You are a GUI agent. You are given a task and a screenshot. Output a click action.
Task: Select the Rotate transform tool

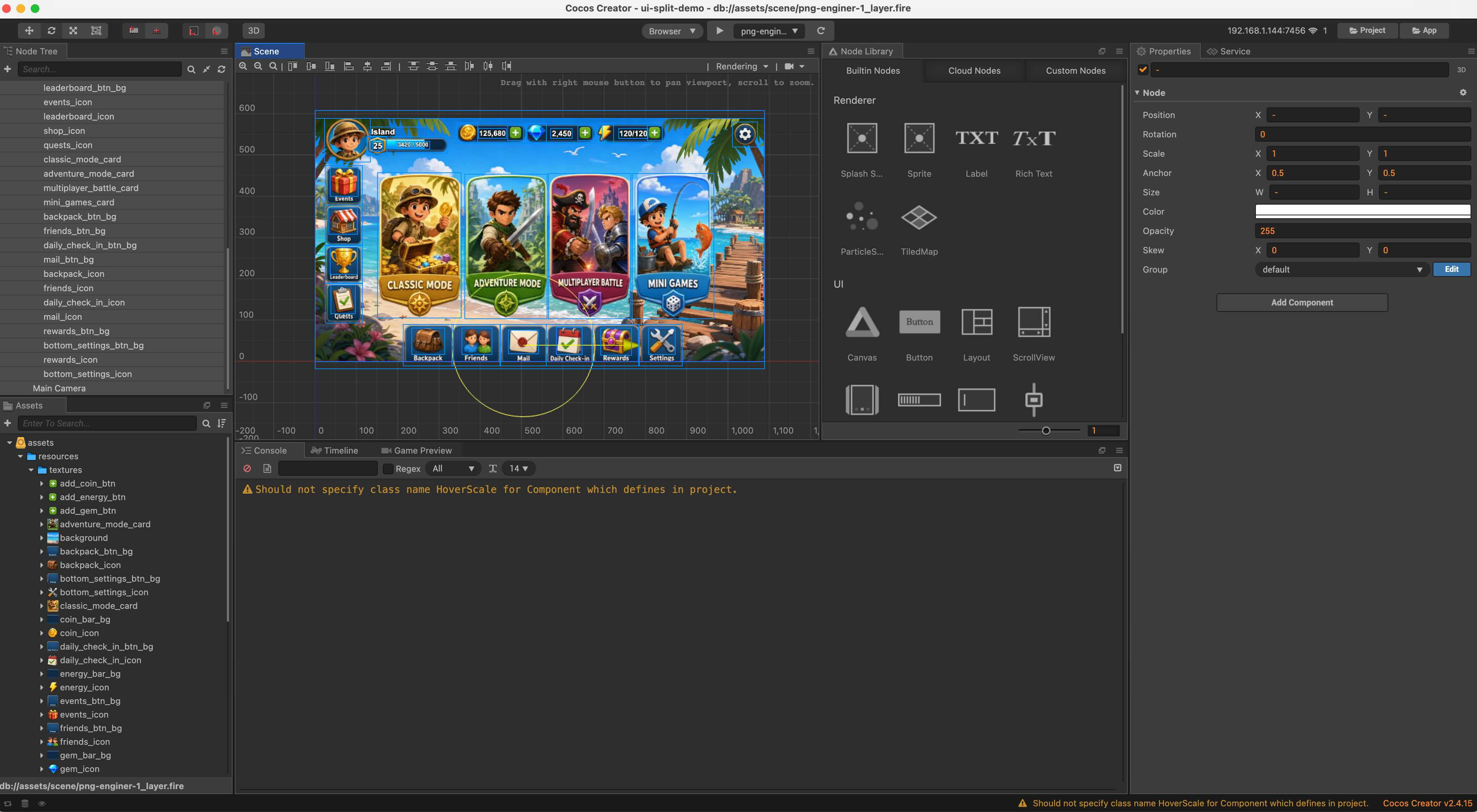tap(52, 30)
